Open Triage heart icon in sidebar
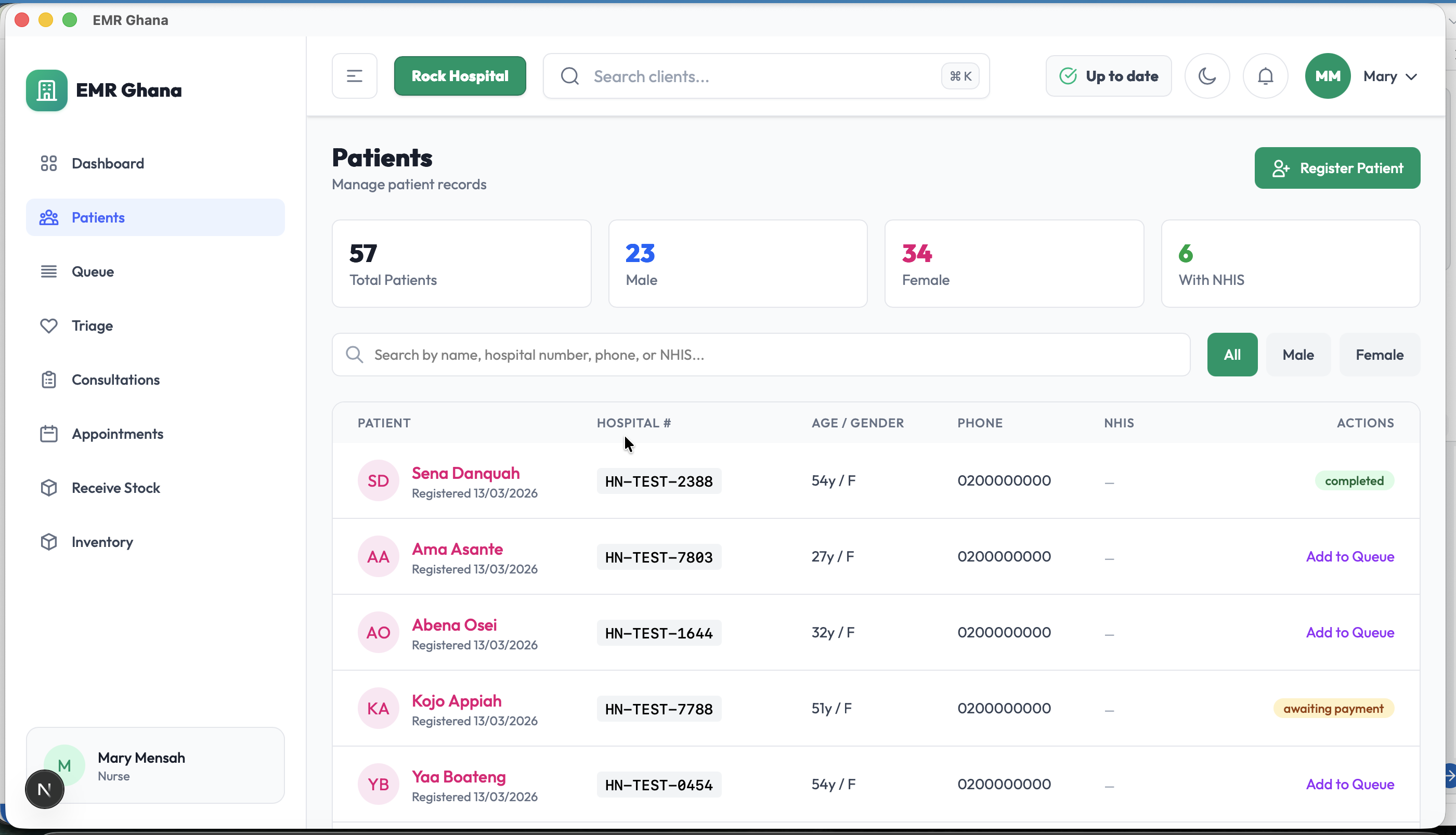 tap(49, 326)
